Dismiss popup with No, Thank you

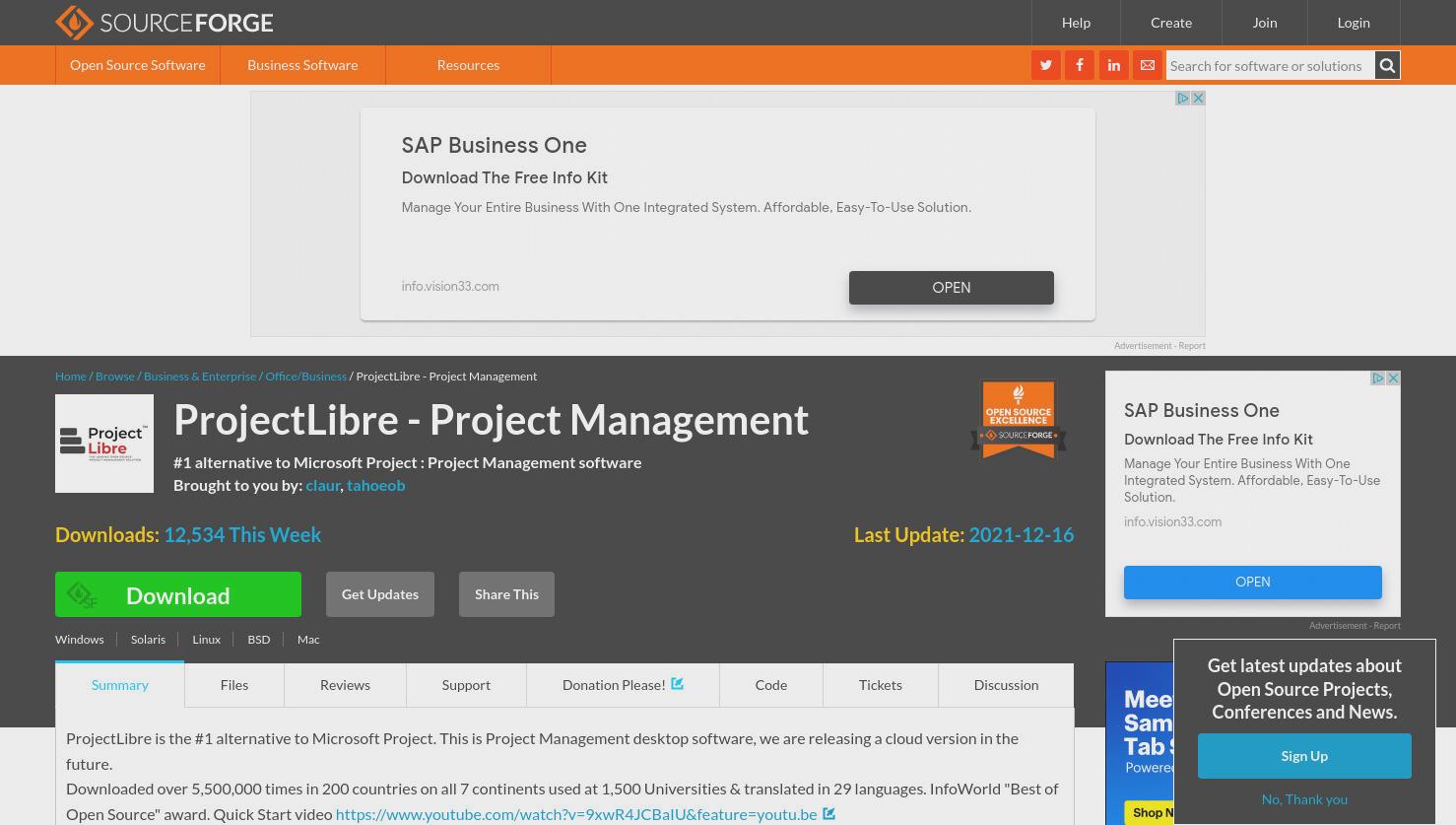pos(1304,799)
